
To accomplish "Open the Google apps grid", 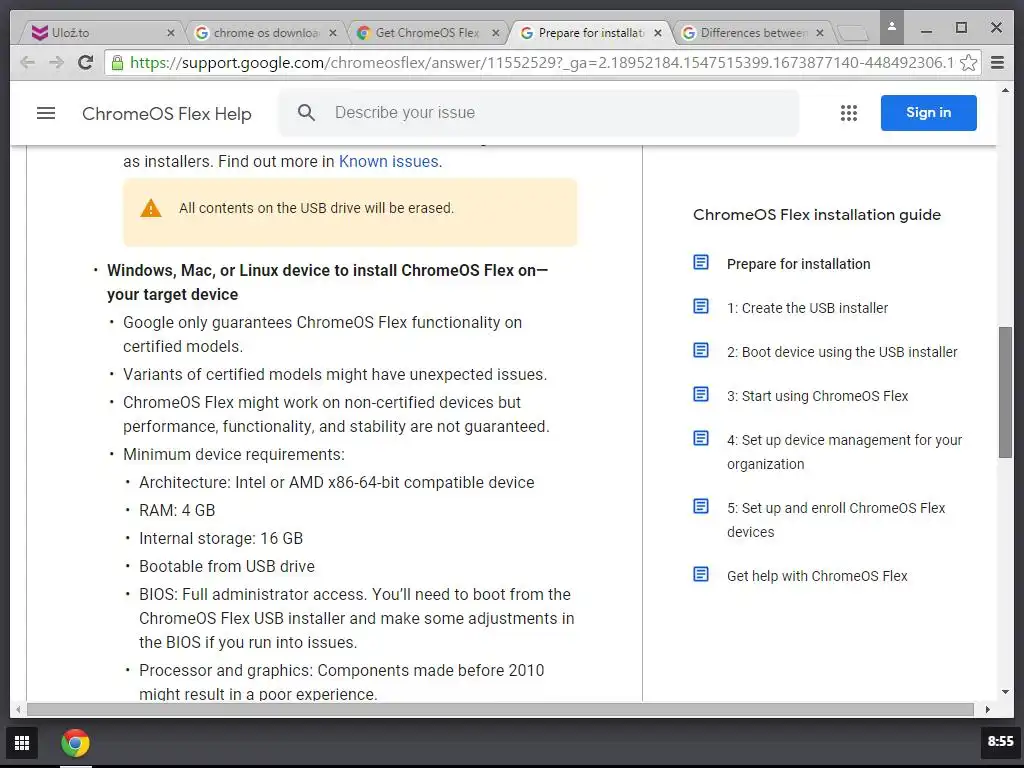I will pos(848,113).
